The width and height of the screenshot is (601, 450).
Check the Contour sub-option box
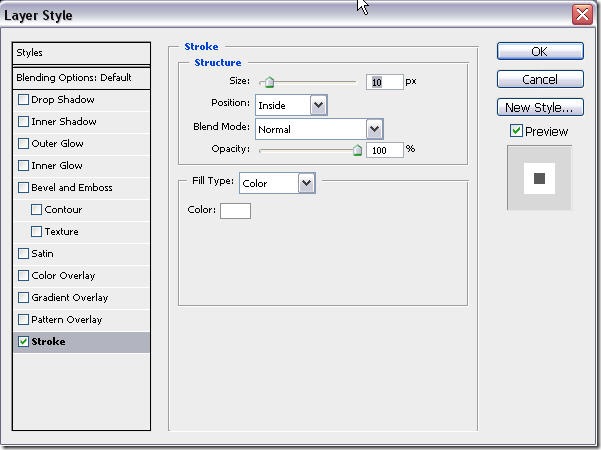click(x=37, y=210)
